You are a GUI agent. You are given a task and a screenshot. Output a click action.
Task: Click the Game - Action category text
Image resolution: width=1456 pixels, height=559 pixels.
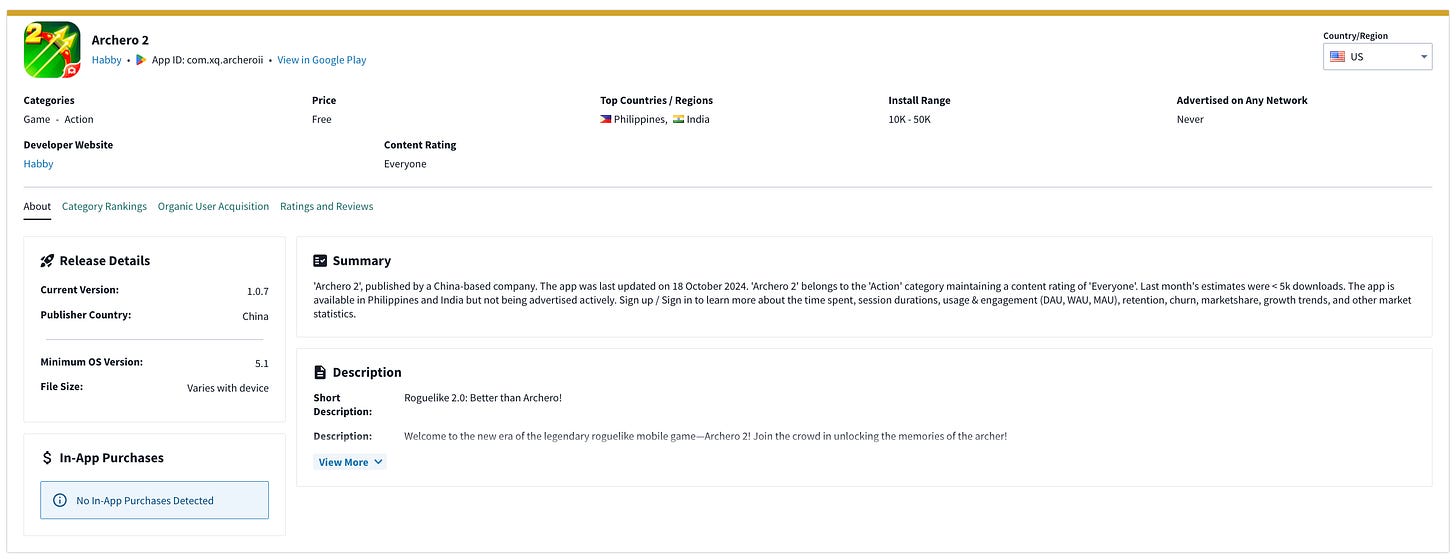point(59,119)
